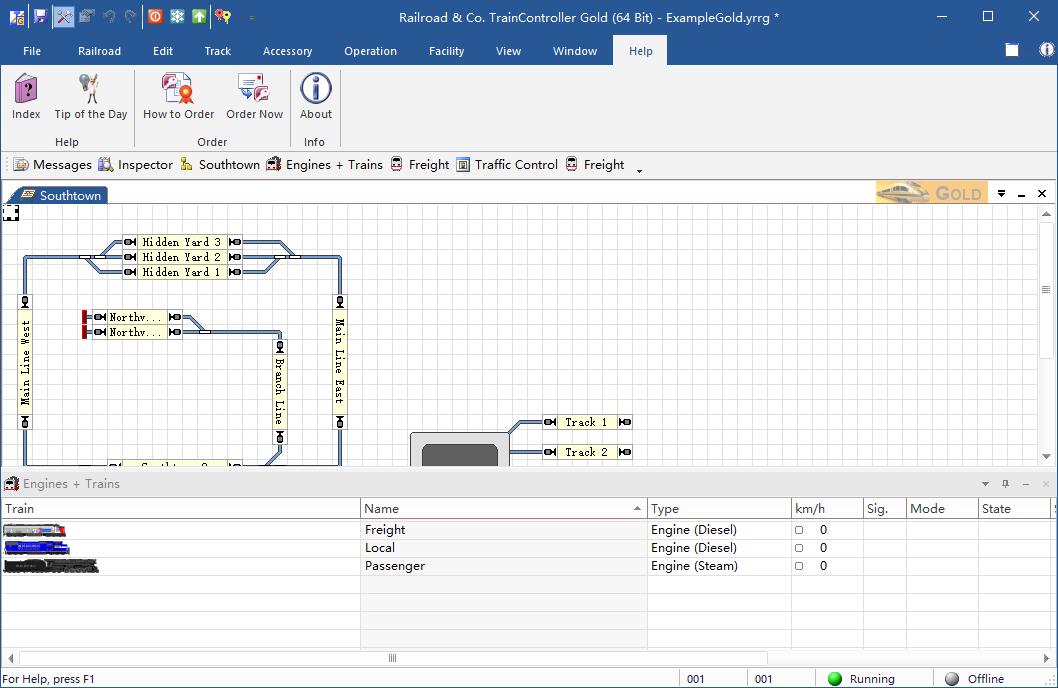Click right block marker of Hidden Yard 1
This screenshot has width=1058, height=688.
coord(235,272)
